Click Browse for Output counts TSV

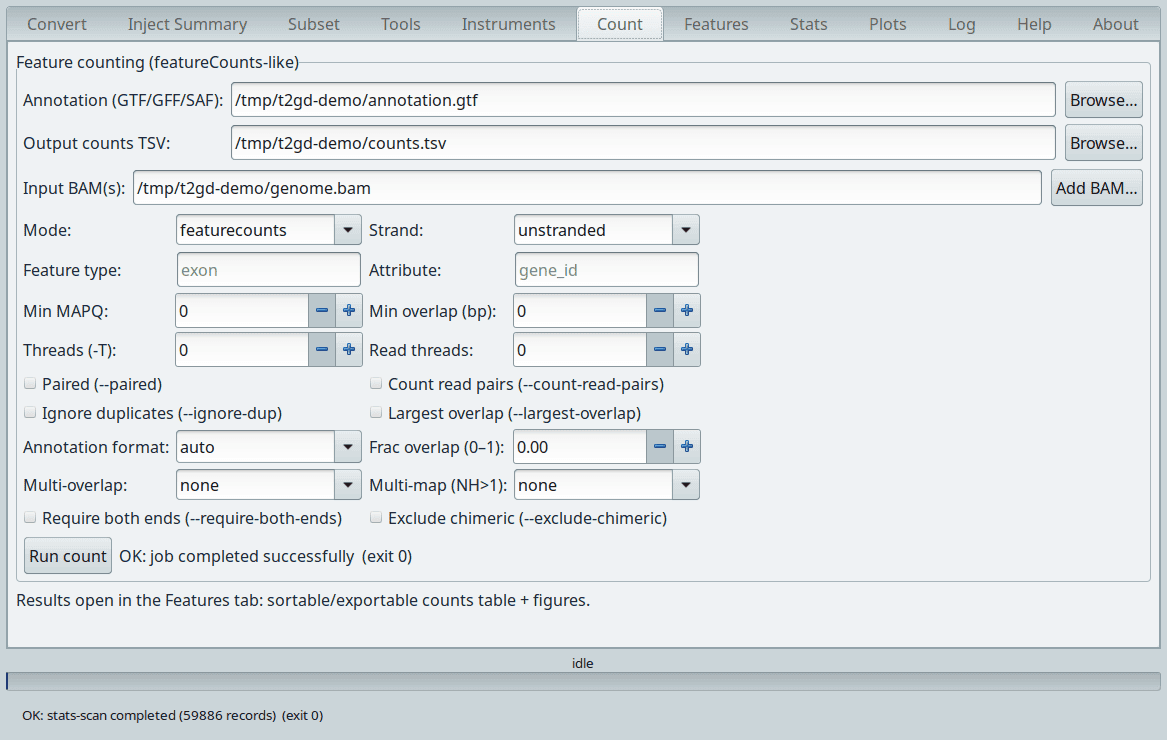[1104, 143]
